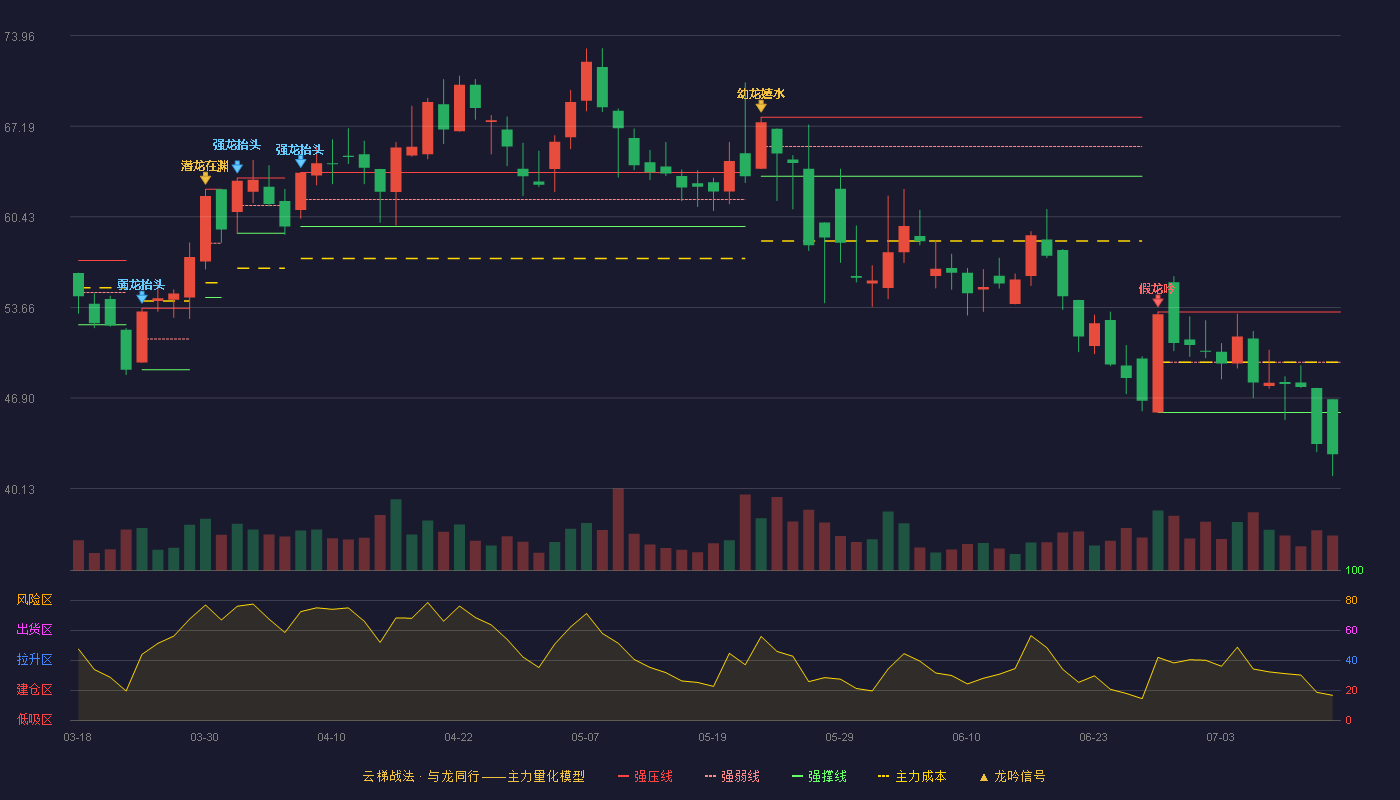Viewport: 1400px width, 800px height.
Task: Click the 46.90 price axis label
Action: 19,399
